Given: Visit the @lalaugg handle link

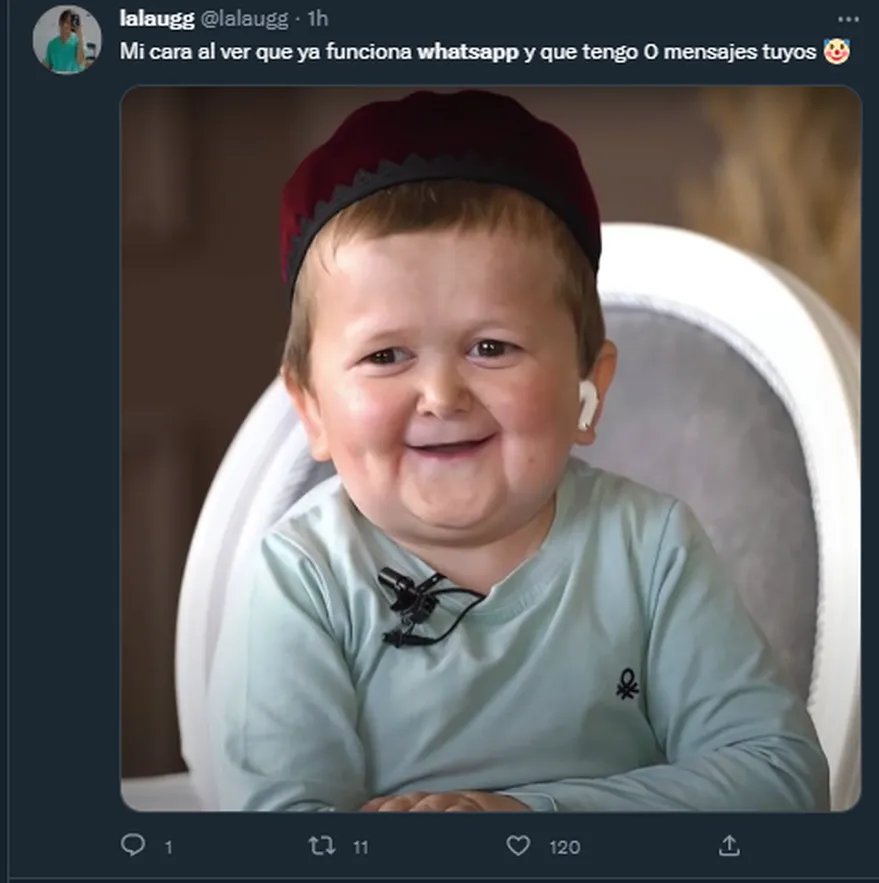Looking at the screenshot, I should pos(245,19).
